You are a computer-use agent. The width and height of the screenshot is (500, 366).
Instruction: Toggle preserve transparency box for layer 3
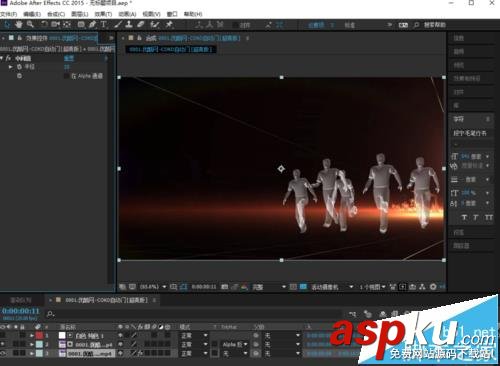(x=215, y=353)
